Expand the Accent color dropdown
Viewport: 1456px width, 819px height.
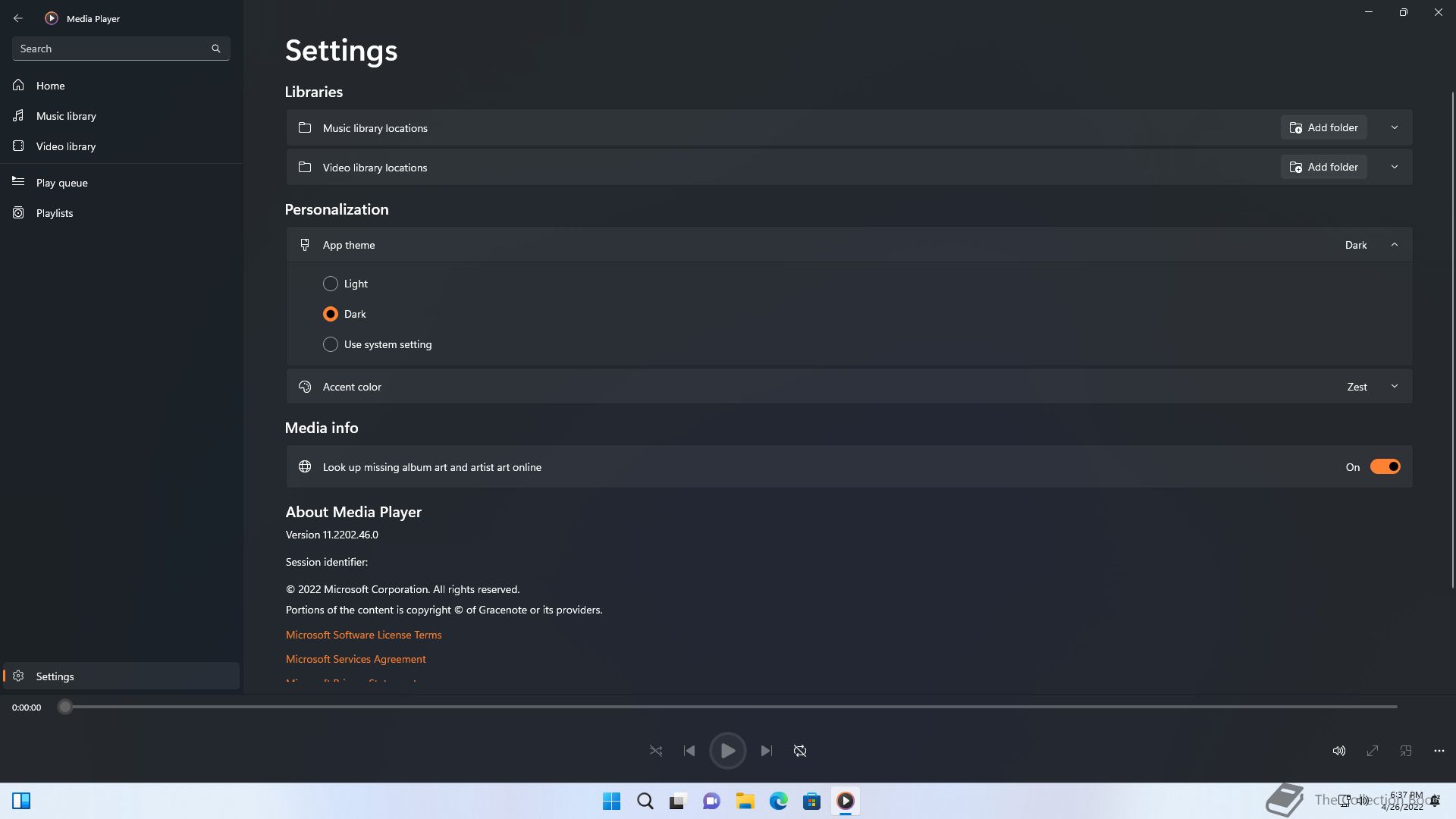coord(1394,387)
